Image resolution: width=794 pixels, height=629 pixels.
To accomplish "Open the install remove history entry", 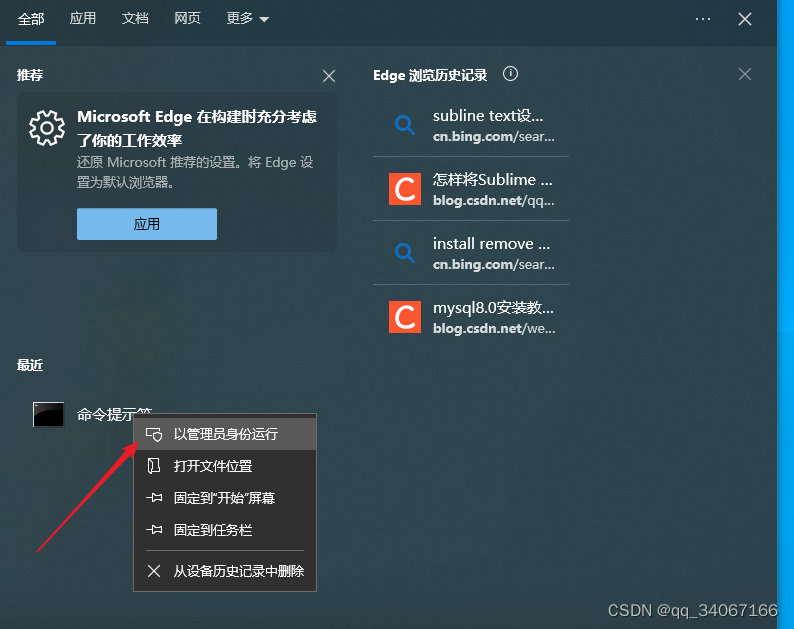I will (x=471, y=253).
